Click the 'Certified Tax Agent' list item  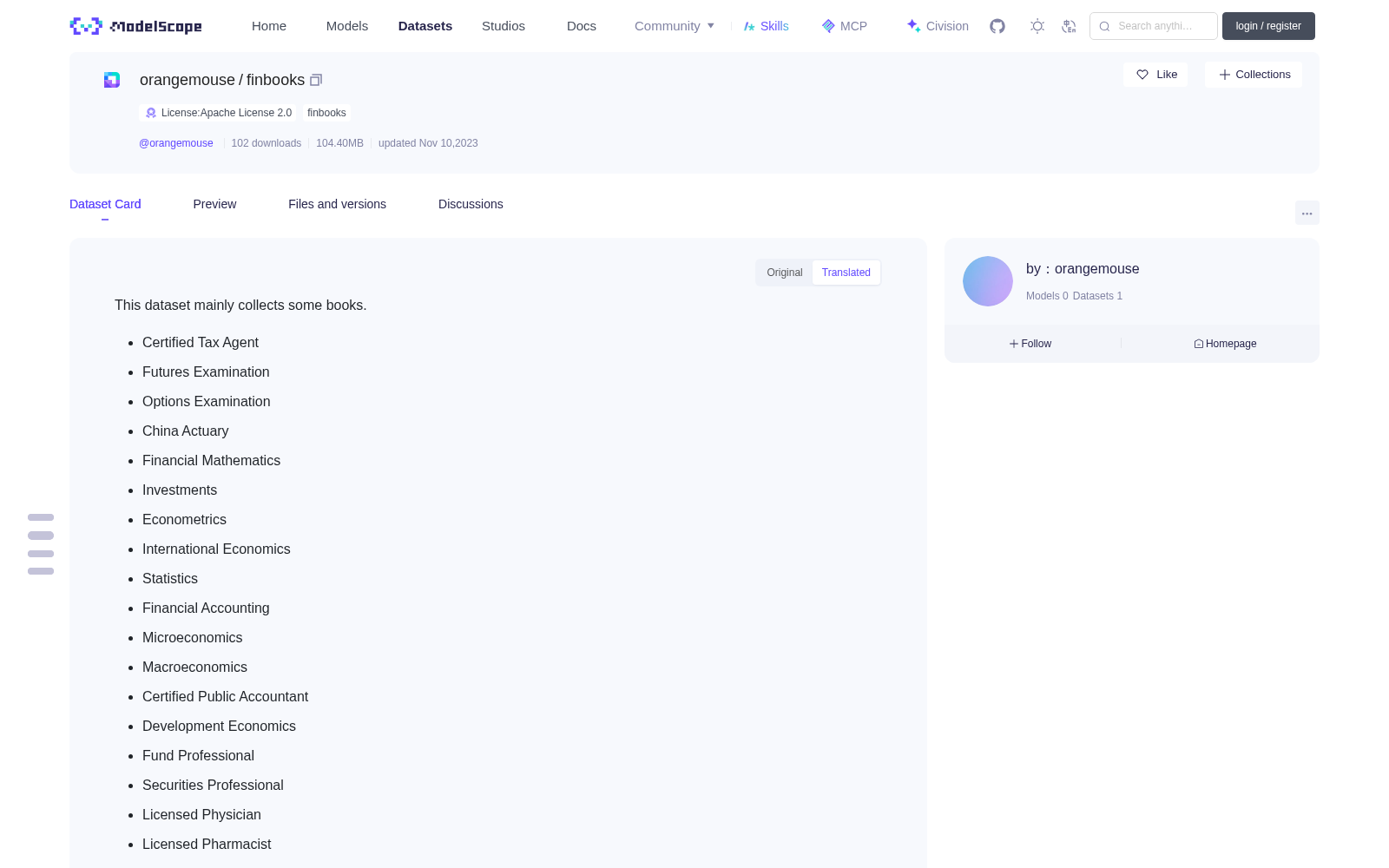coord(201,343)
